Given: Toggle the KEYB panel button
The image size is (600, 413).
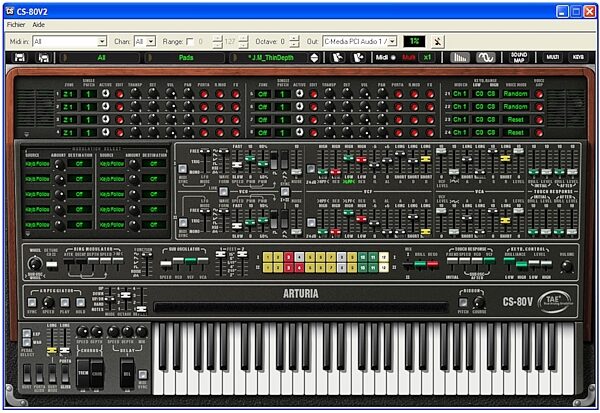Looking at the screenshot, I should point(578,57).
